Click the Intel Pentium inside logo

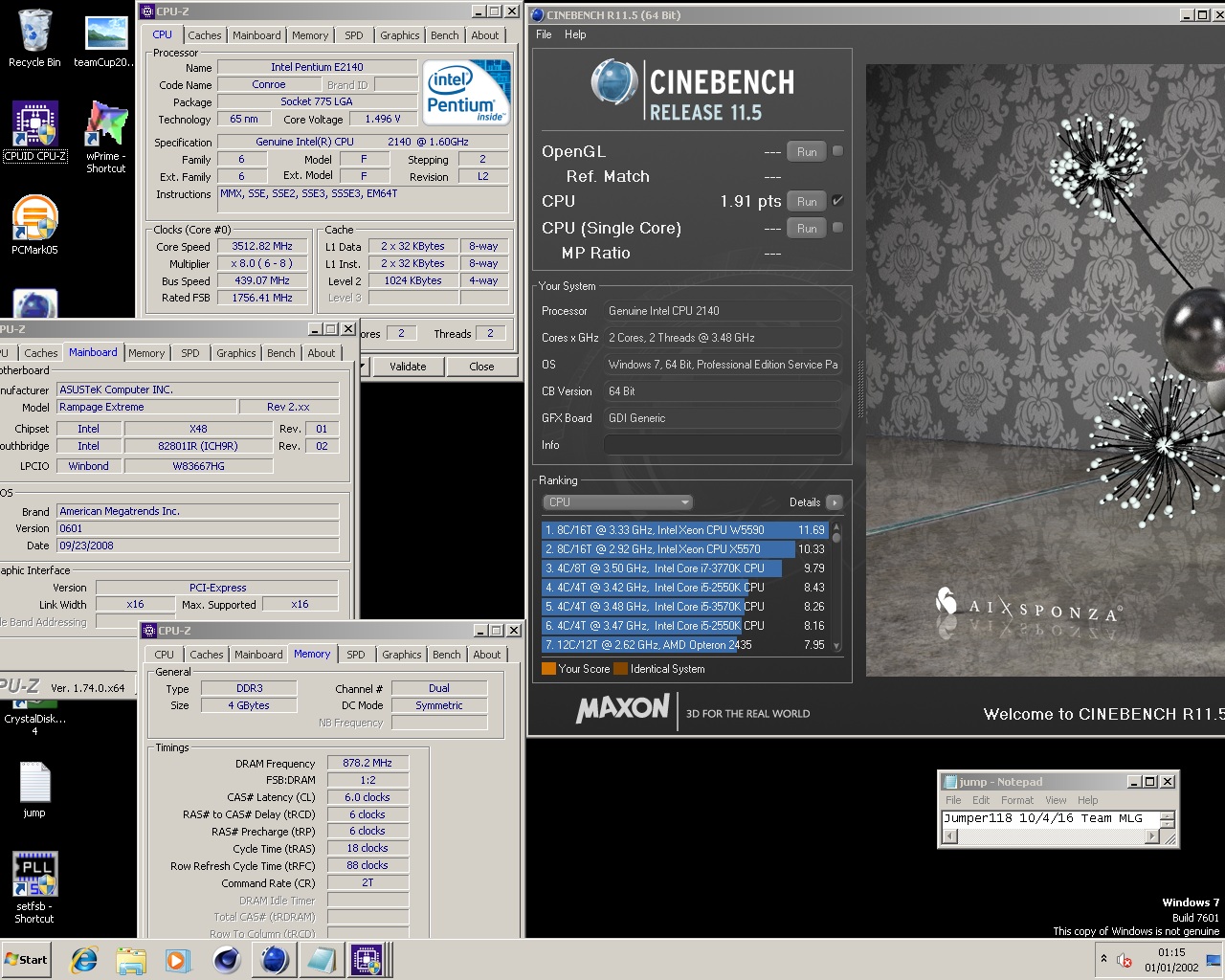[x=467, y=92]
